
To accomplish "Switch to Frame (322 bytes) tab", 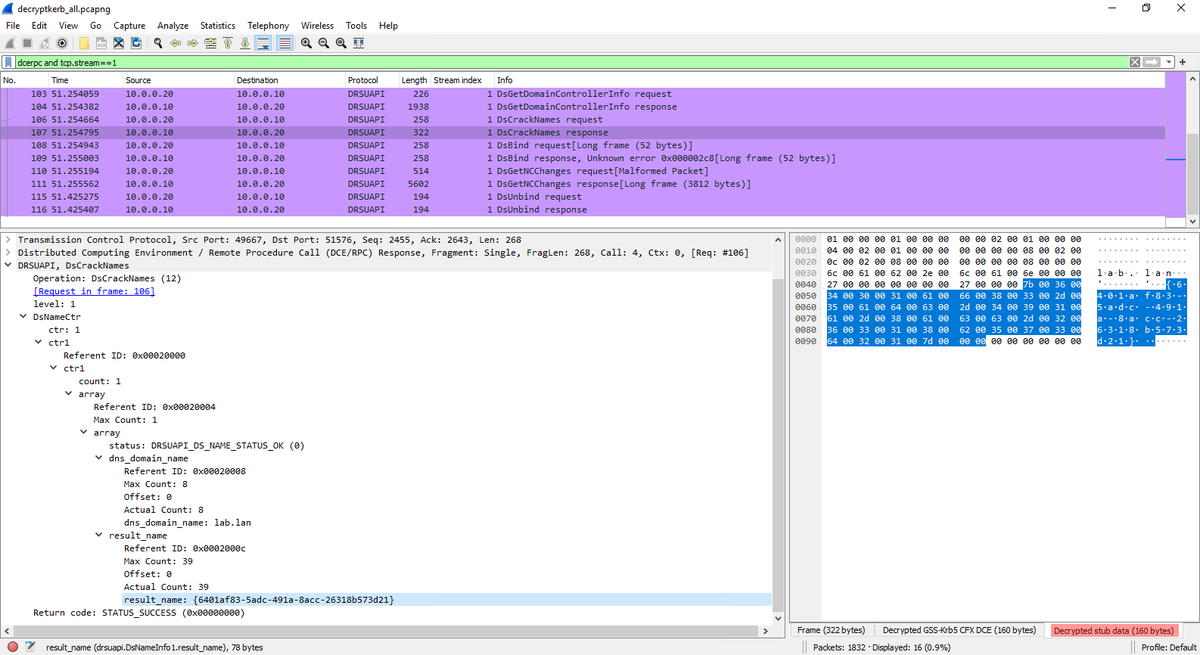I will click(831, 630).
